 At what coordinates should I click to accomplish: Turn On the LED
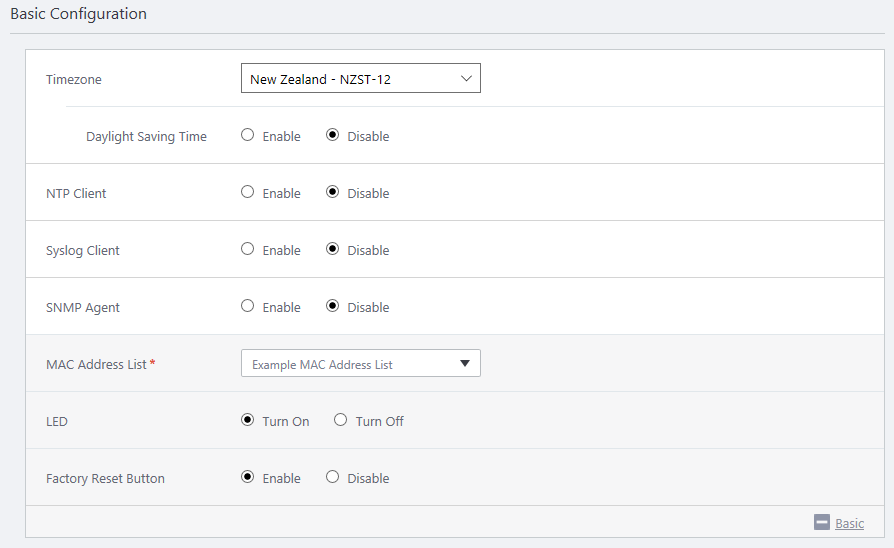248,421
